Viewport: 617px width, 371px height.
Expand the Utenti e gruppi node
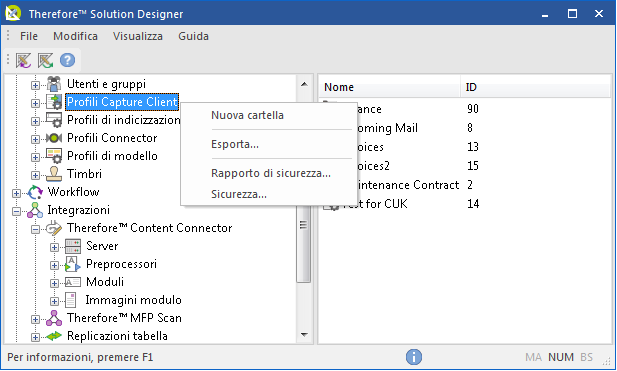click(35, 85)
